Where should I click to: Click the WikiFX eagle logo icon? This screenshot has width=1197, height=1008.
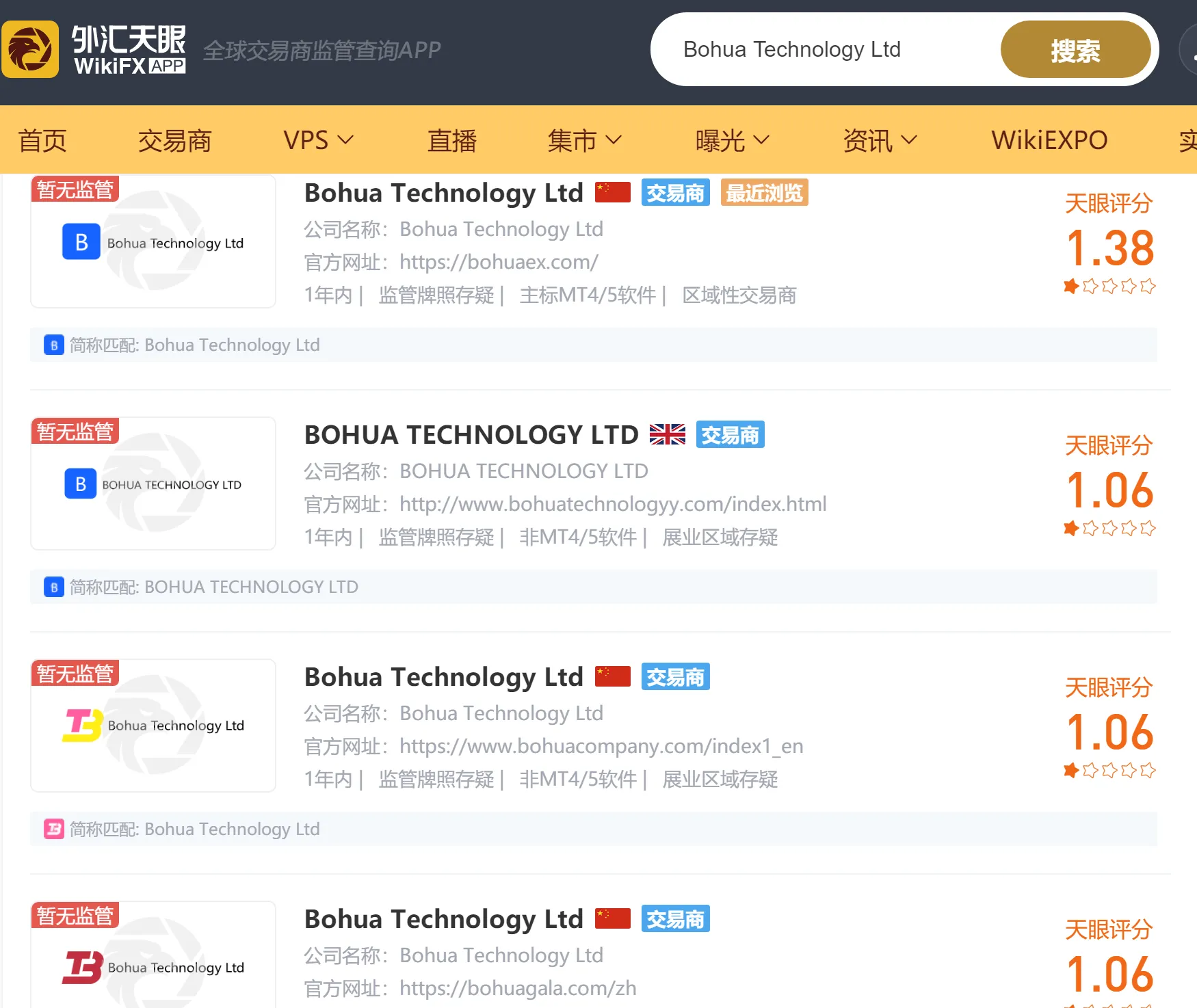click(30, 49)
